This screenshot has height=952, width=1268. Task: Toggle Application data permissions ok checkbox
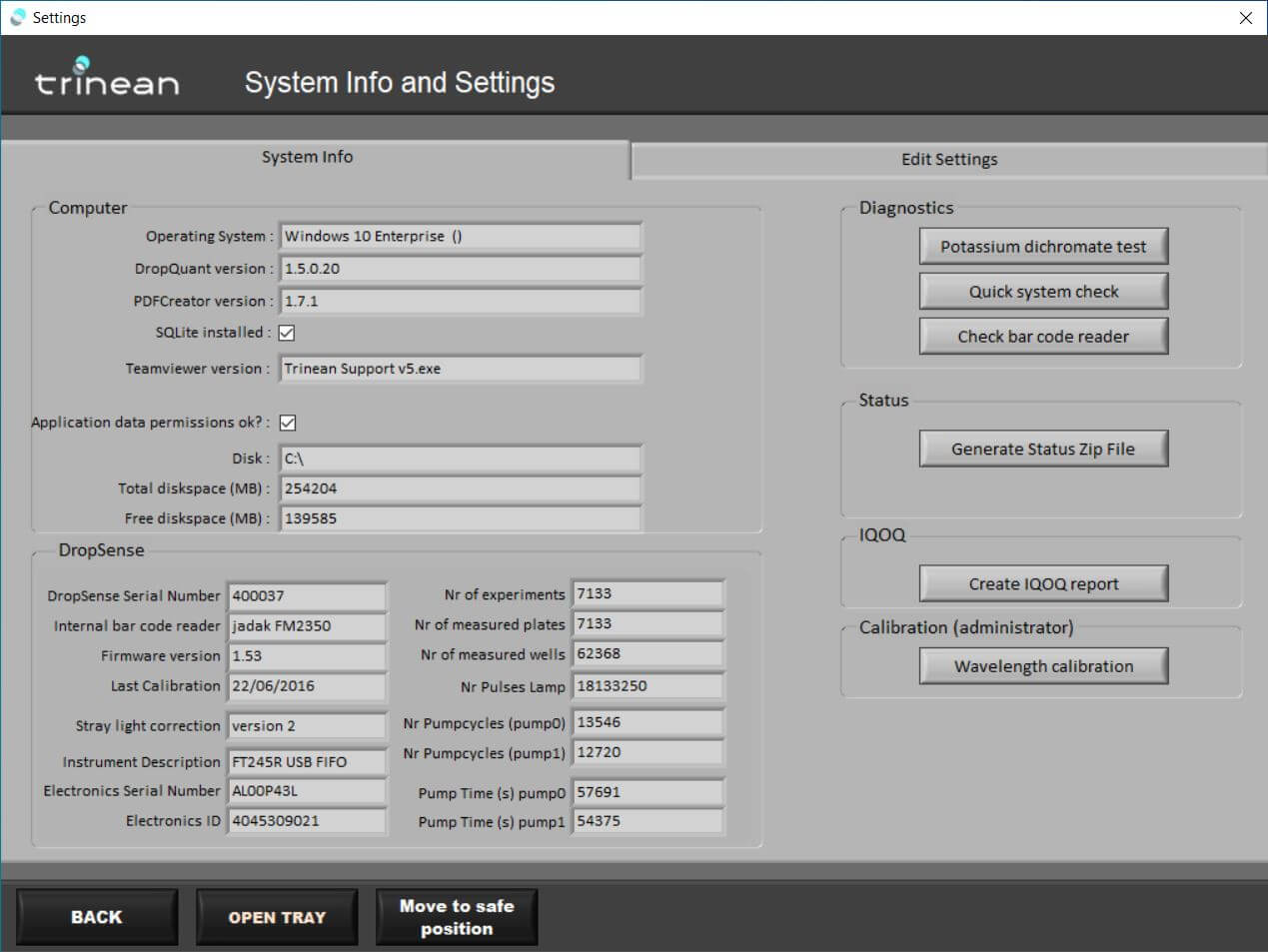288,423
